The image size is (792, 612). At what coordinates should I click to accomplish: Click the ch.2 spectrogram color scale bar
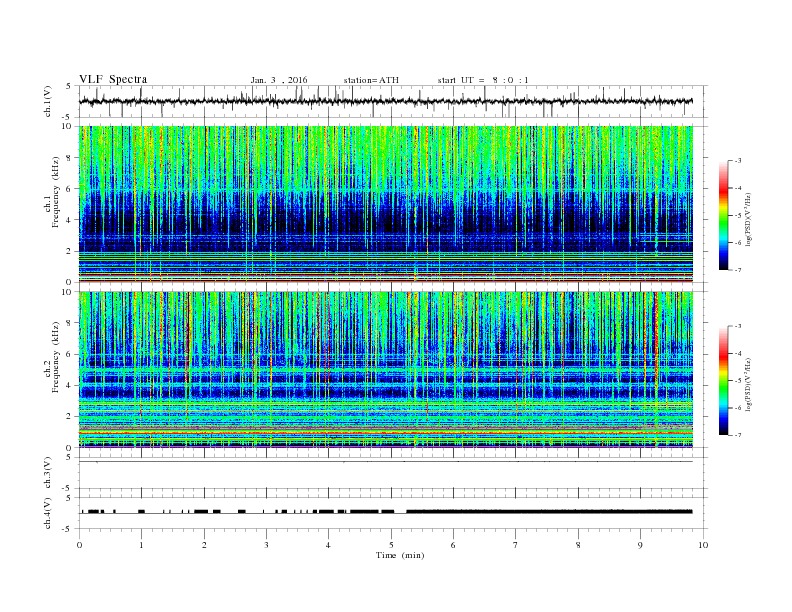coord(724,380)
